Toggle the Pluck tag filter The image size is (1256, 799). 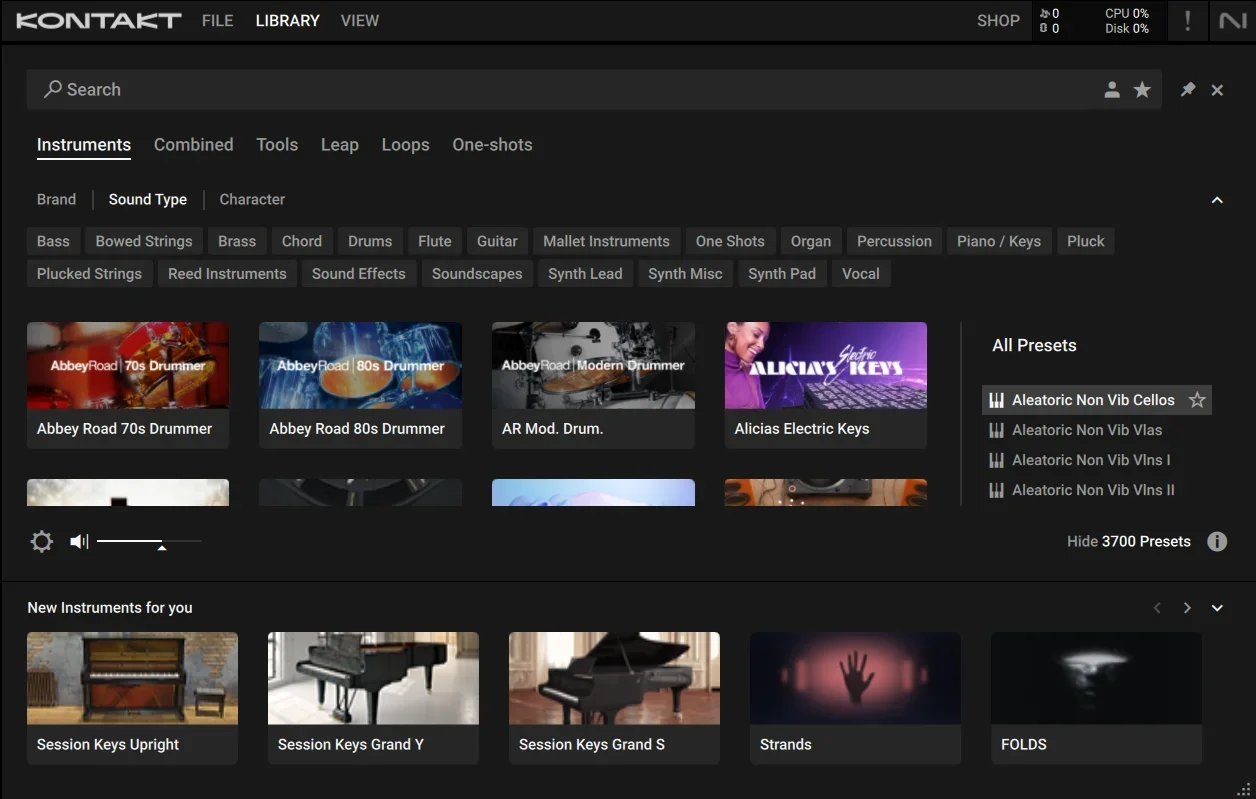[x=1086, y=242]
